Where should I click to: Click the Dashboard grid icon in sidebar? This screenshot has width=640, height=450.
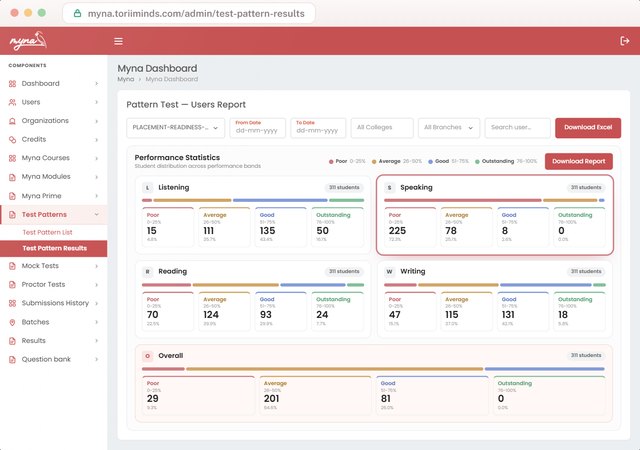[x=12, y=84]
